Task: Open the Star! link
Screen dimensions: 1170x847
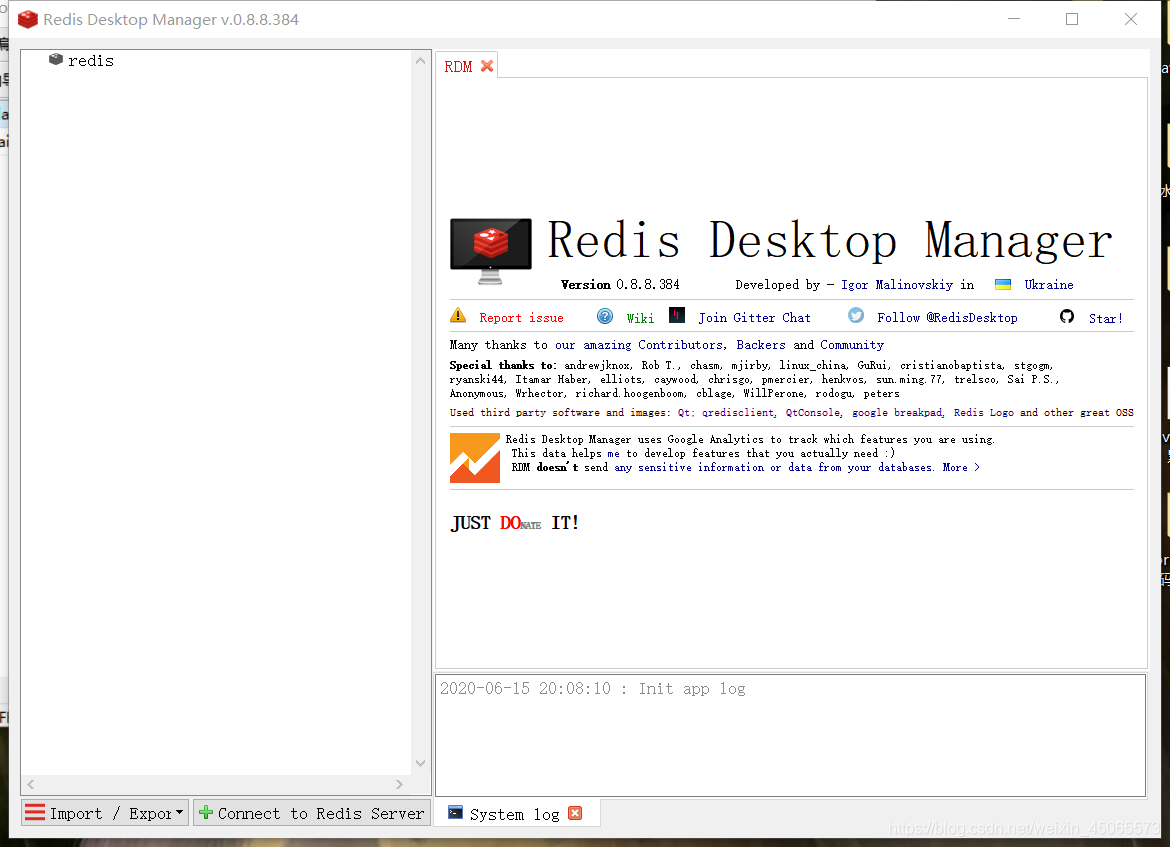Action: click(1105, 319)
